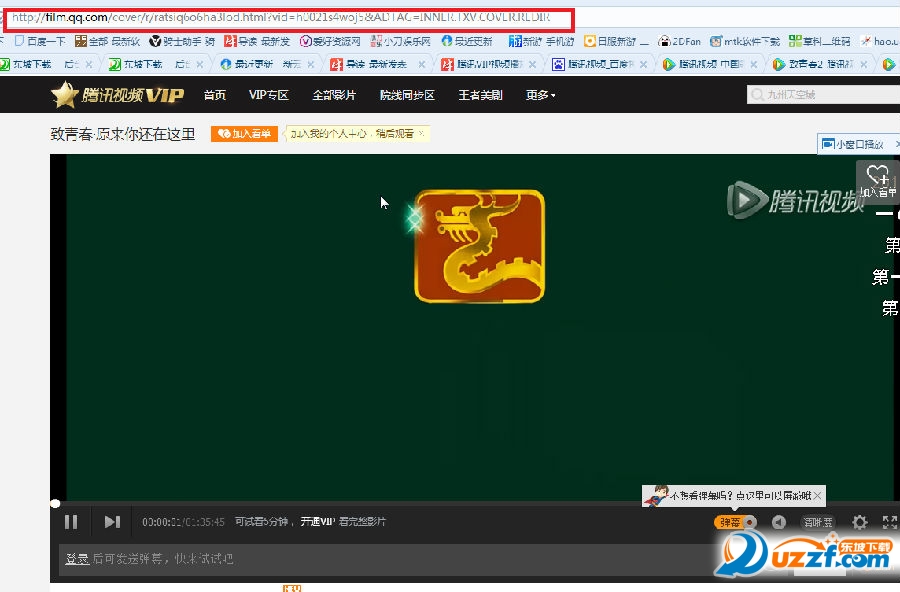The height and width of the screenshot is (592, 900).
Task: Open the VIP专区 section
Action: pos(269,95)
